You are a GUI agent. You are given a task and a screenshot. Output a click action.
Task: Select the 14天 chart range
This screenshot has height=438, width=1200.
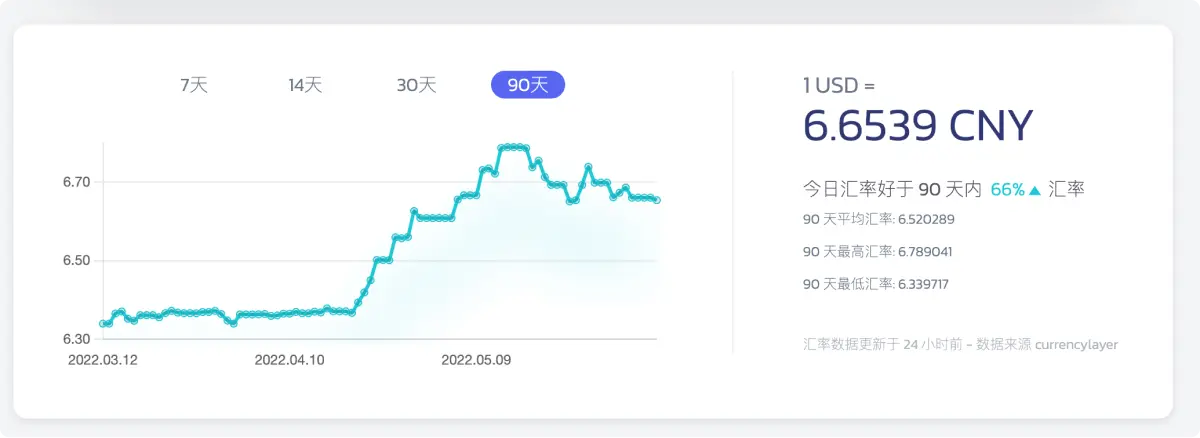tap(305, 85)
